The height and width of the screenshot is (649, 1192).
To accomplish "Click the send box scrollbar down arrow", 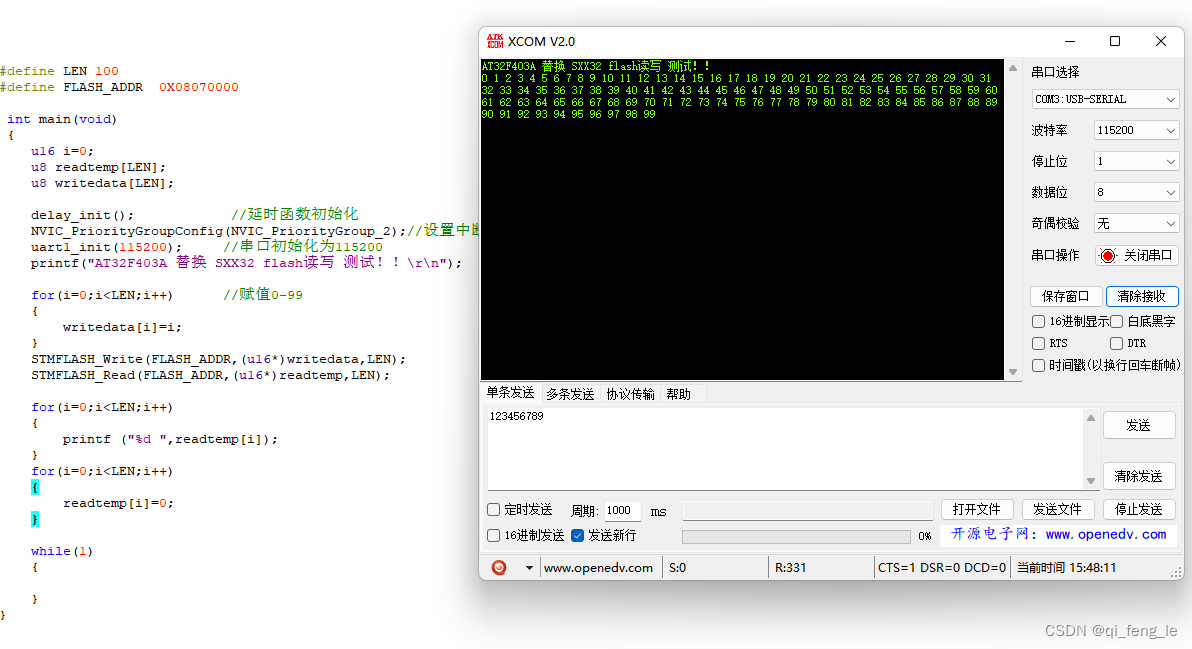I will tap(1091, 480).
